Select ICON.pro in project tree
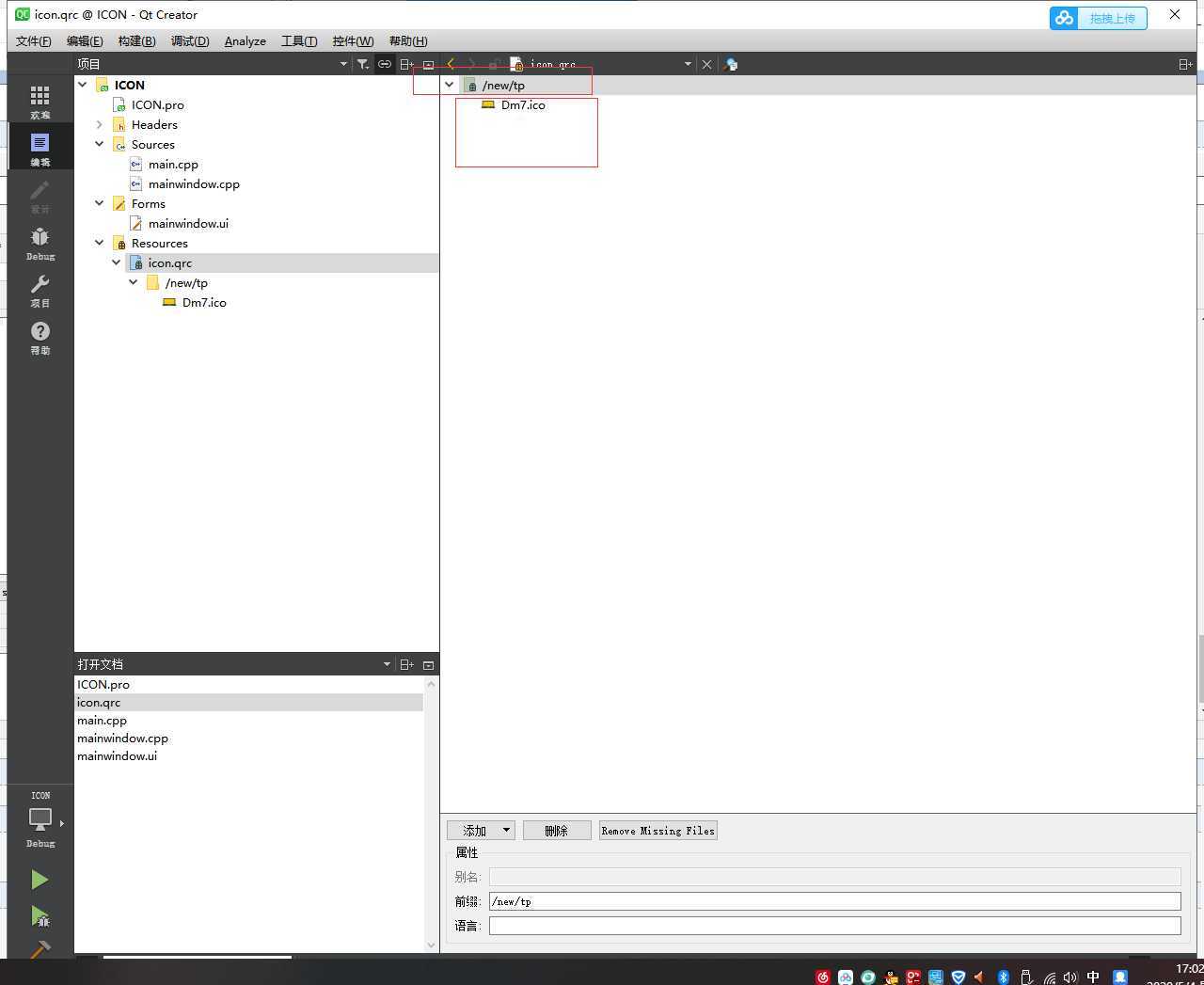 158,104
